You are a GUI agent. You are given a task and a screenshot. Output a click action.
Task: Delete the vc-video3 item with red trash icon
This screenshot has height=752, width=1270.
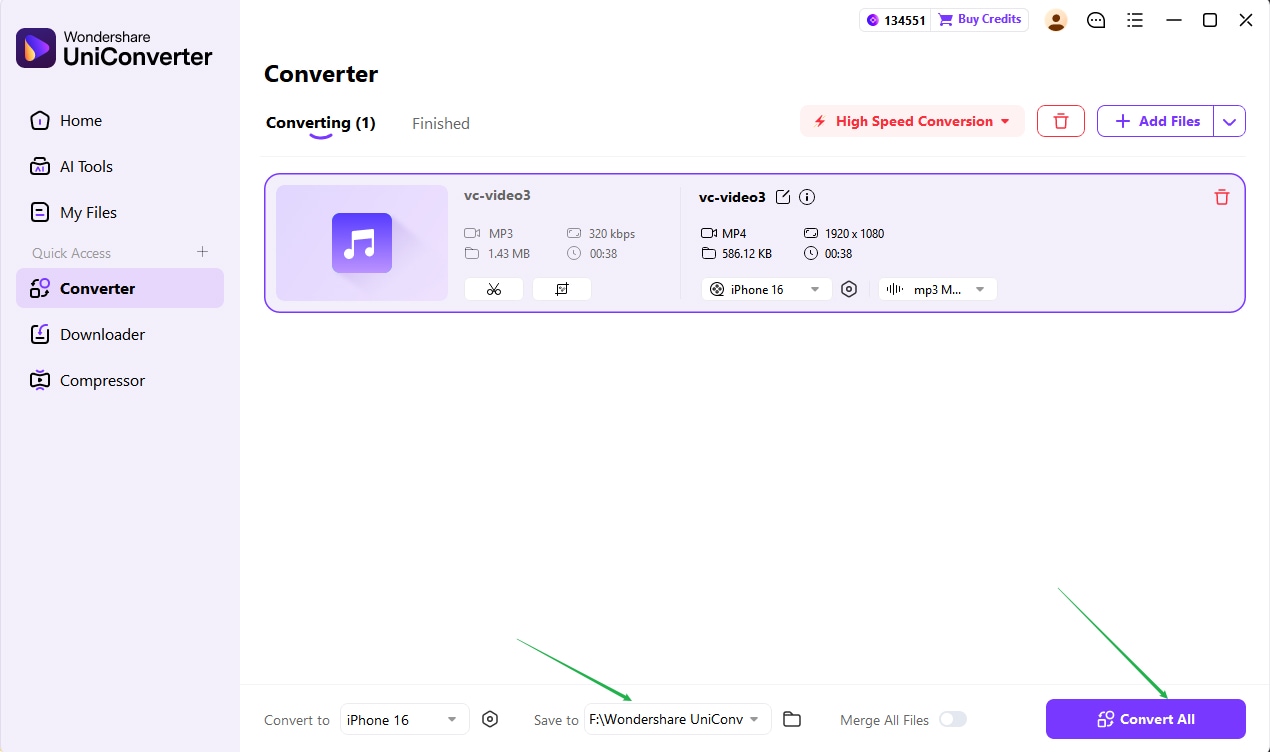(x=1221, y=197)
